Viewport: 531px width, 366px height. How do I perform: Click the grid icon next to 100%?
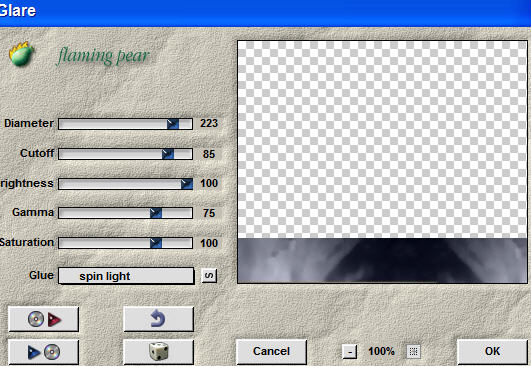click(413, 352)
